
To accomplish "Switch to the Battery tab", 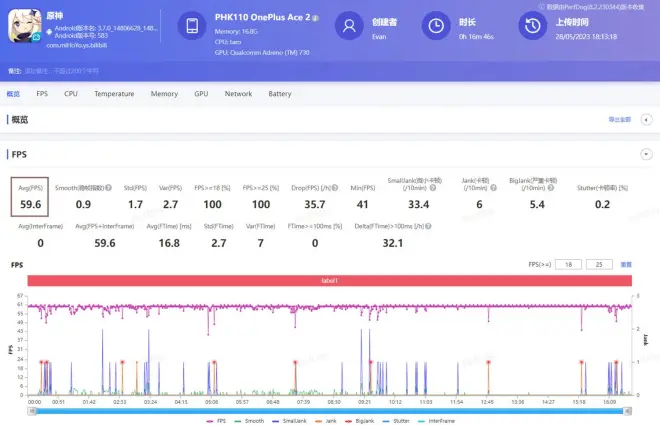I will tap(280, 93).
